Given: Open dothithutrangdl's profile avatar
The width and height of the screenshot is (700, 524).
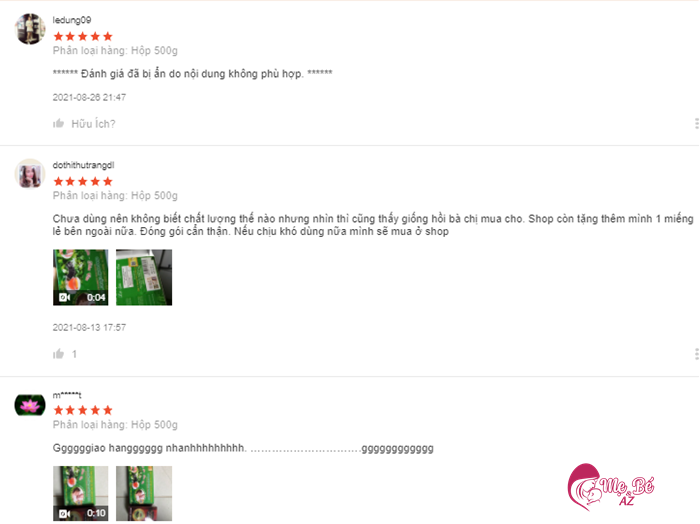Looking at the screenshot, I should coord(30,174).
